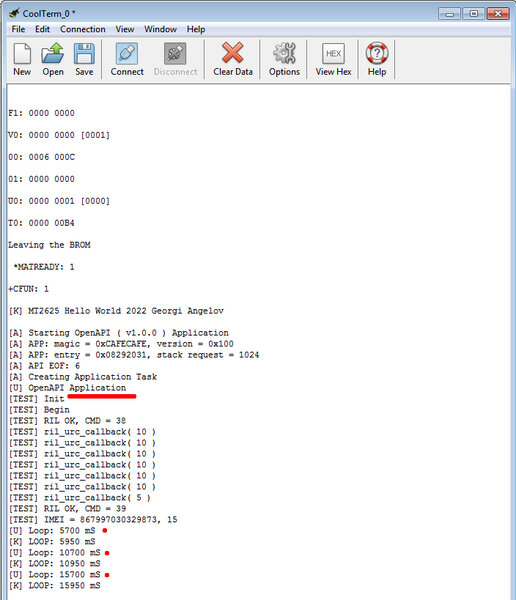Click the Connect plug icon
This screenshot has width=516, height=600.
(127, 53)
